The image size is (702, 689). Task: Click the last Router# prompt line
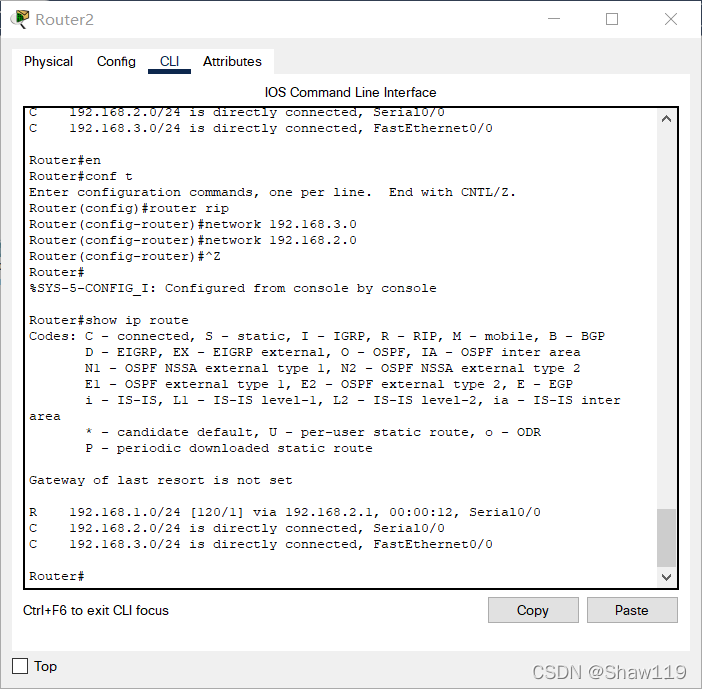(57, 576)
